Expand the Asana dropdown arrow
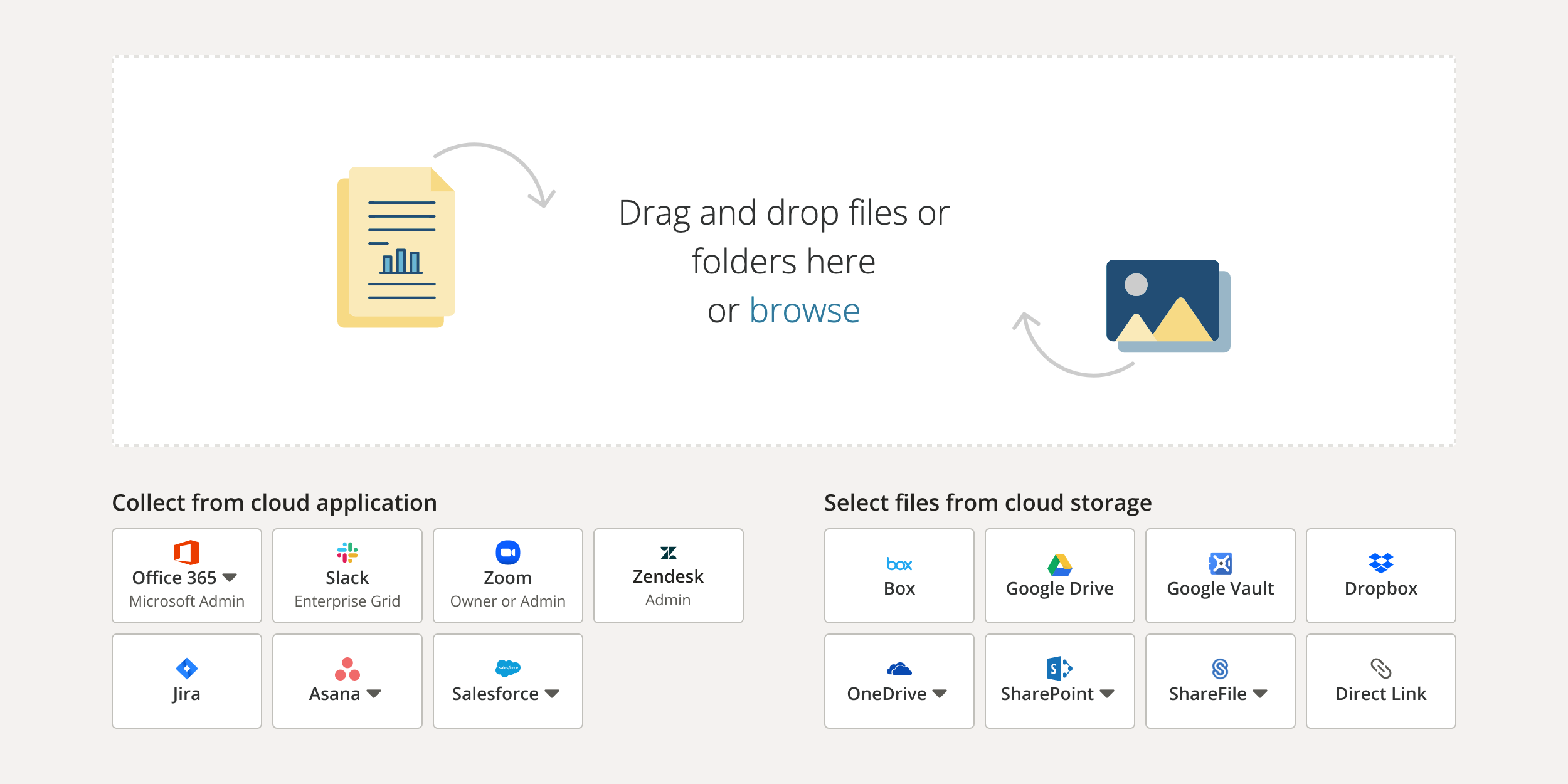Viewport: 1568px width, 784px height. [374, 694]
